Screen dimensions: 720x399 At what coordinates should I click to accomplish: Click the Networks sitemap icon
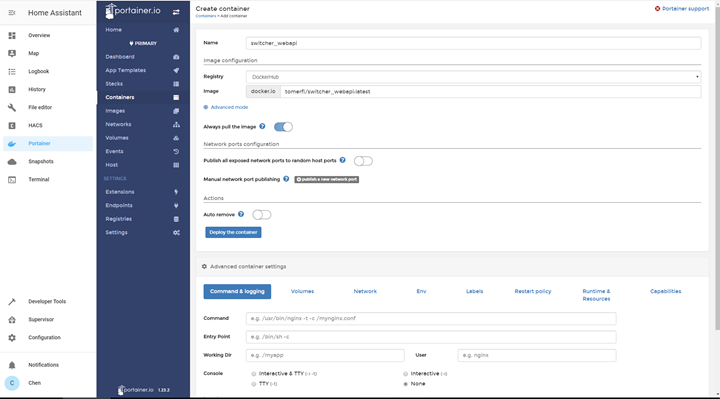tap(176, 124)
